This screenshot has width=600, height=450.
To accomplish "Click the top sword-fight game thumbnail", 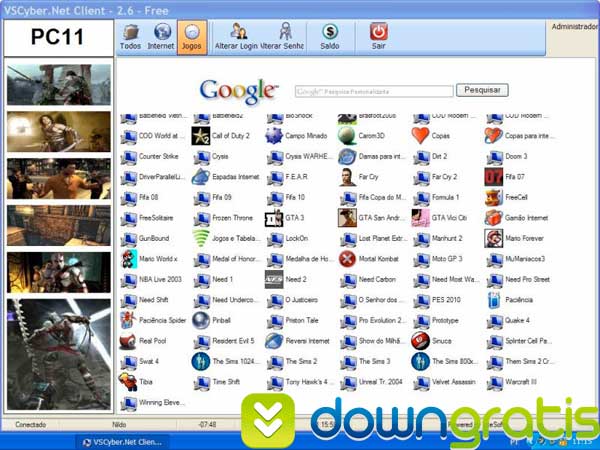I will [59, 85].
